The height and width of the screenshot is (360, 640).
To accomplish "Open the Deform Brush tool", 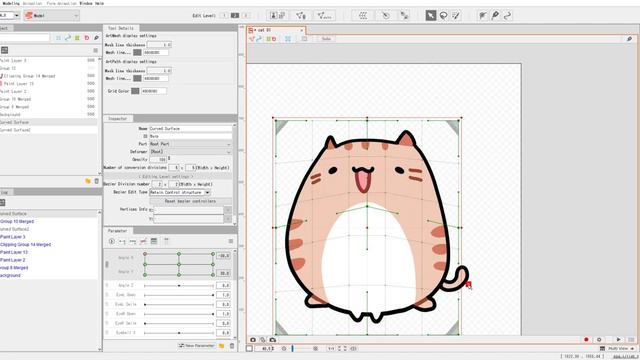I will click(x=482, y=16).
